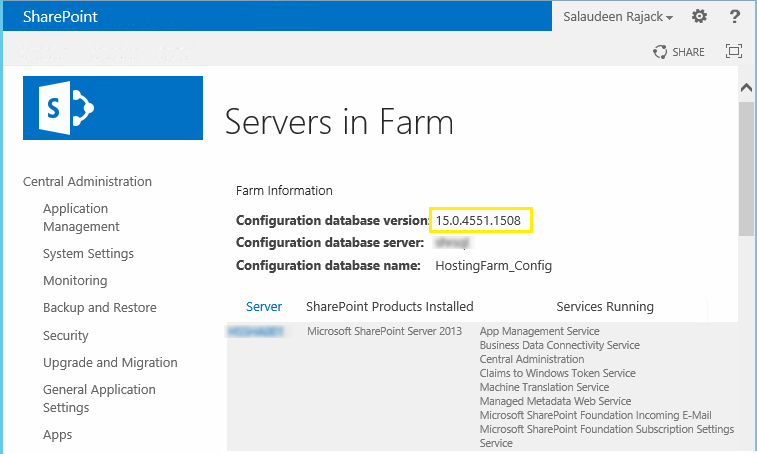Click Central Administration service entry
The height and width of the screenshot is (454, 757).
[x=532, y=359]
